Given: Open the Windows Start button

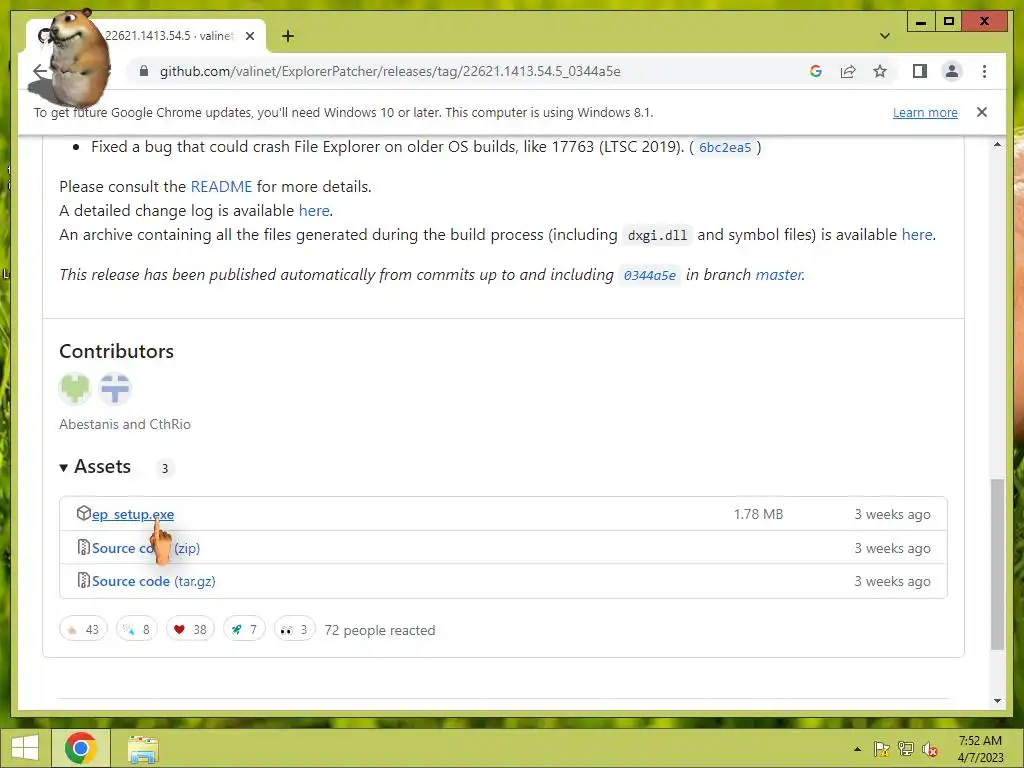Looking at the screenshot, I should pos(25,748).
